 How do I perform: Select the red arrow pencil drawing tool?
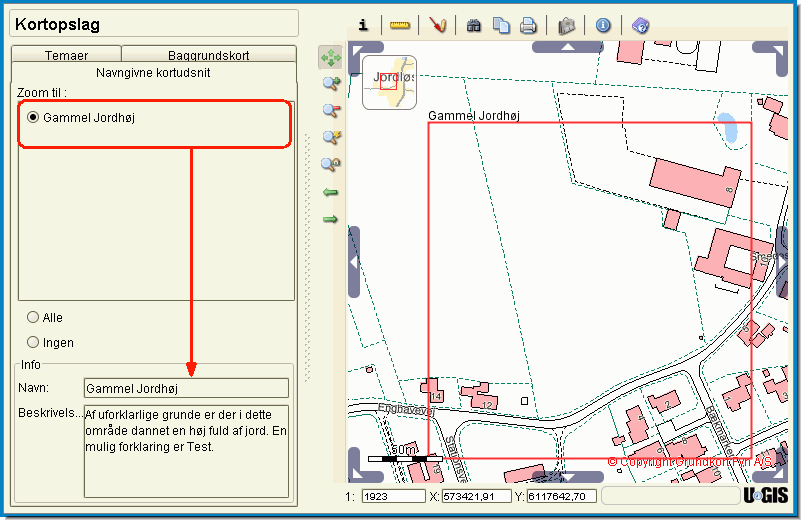(438, 25)
